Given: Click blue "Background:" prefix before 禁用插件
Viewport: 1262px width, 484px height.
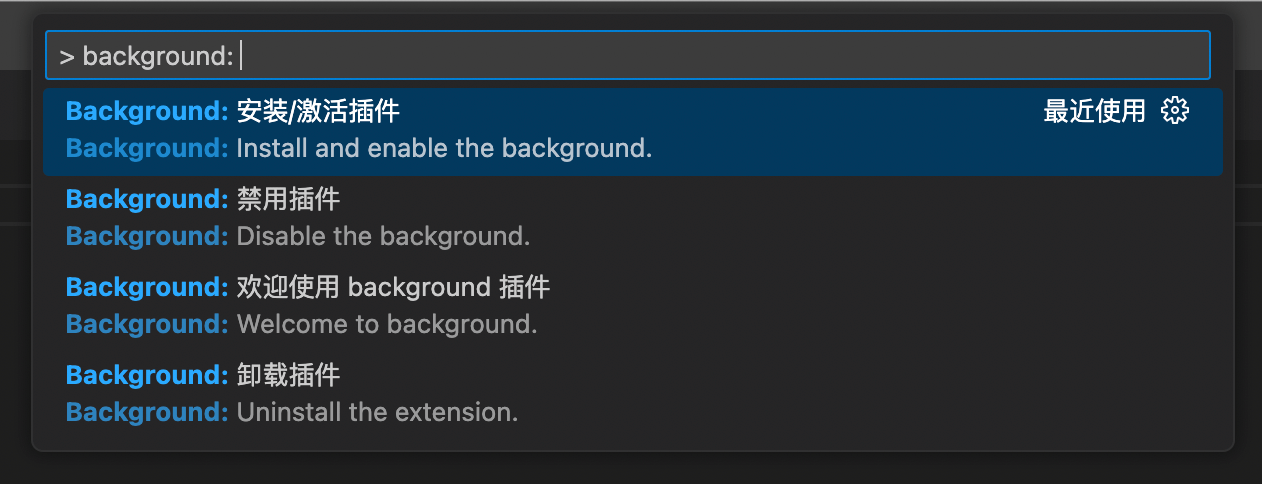Looking at the screenshot, I should click(147, 200).
